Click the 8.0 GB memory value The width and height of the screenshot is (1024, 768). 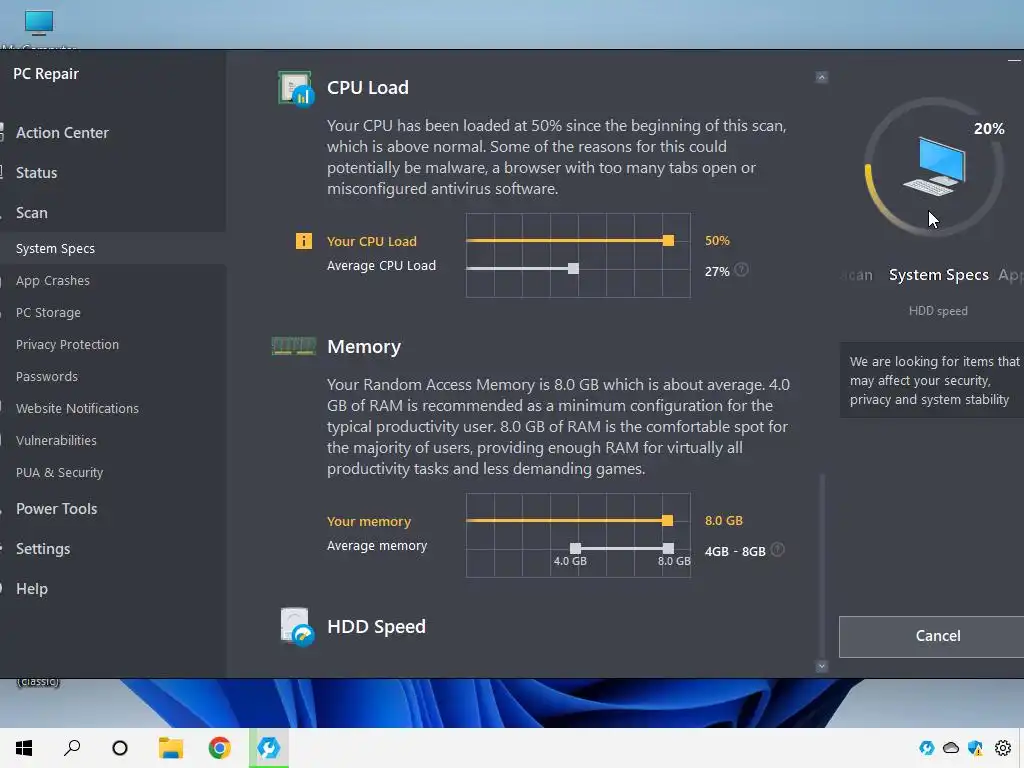(x=724, y=520)
